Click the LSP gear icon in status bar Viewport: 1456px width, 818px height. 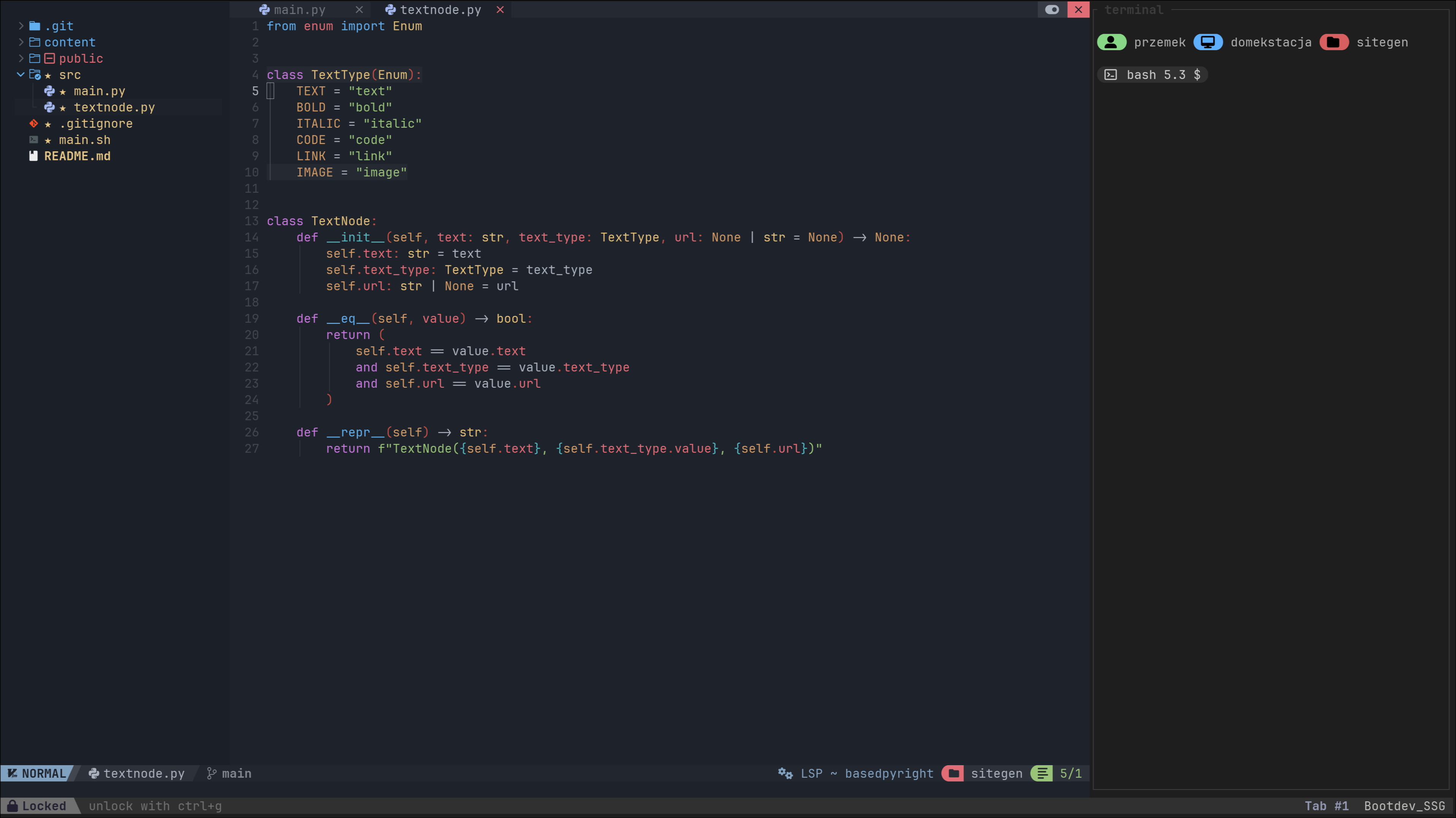coord(785,774)
